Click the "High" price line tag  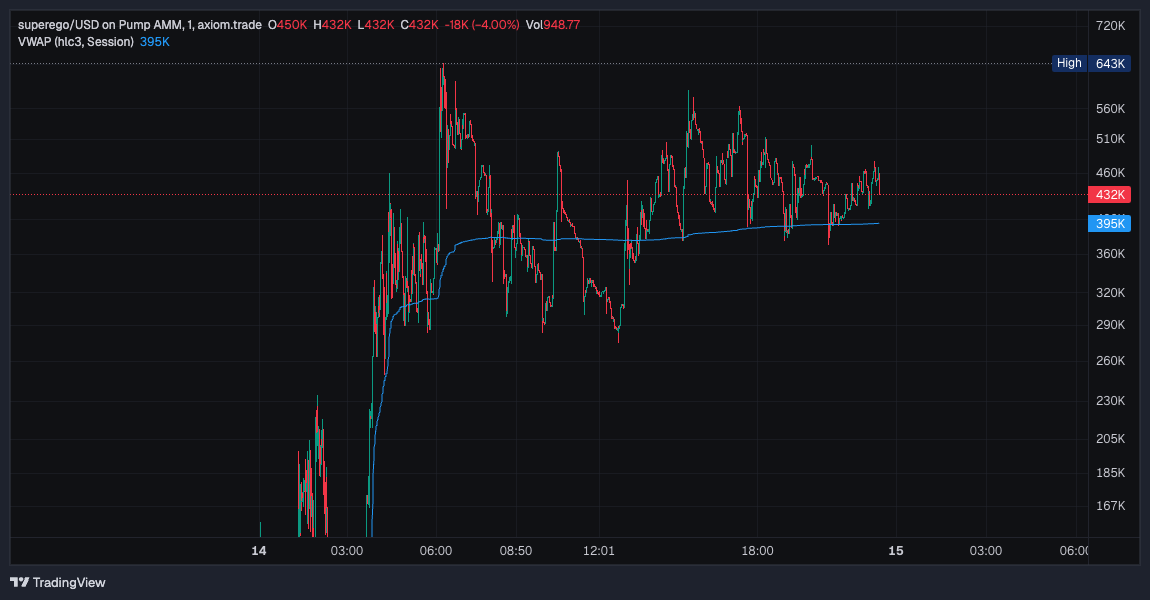click(x=1069, y=63)
